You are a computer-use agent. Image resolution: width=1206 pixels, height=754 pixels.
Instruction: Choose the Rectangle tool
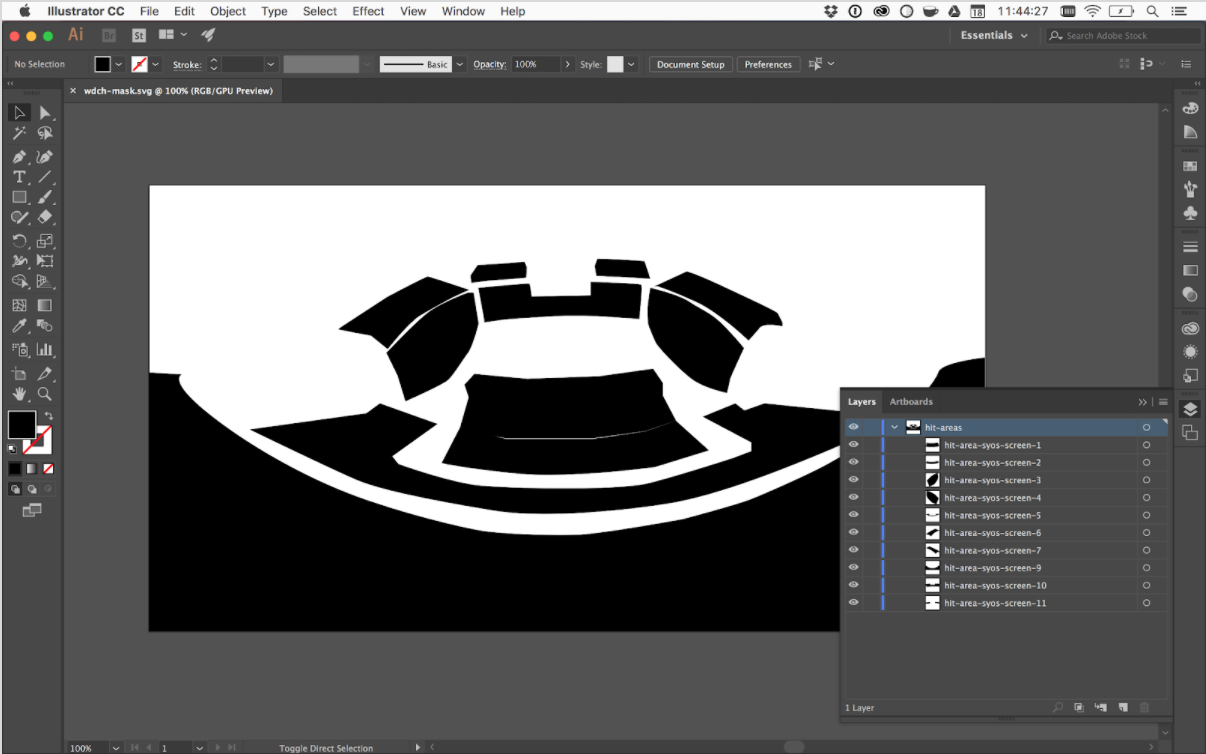coord(19,197)
